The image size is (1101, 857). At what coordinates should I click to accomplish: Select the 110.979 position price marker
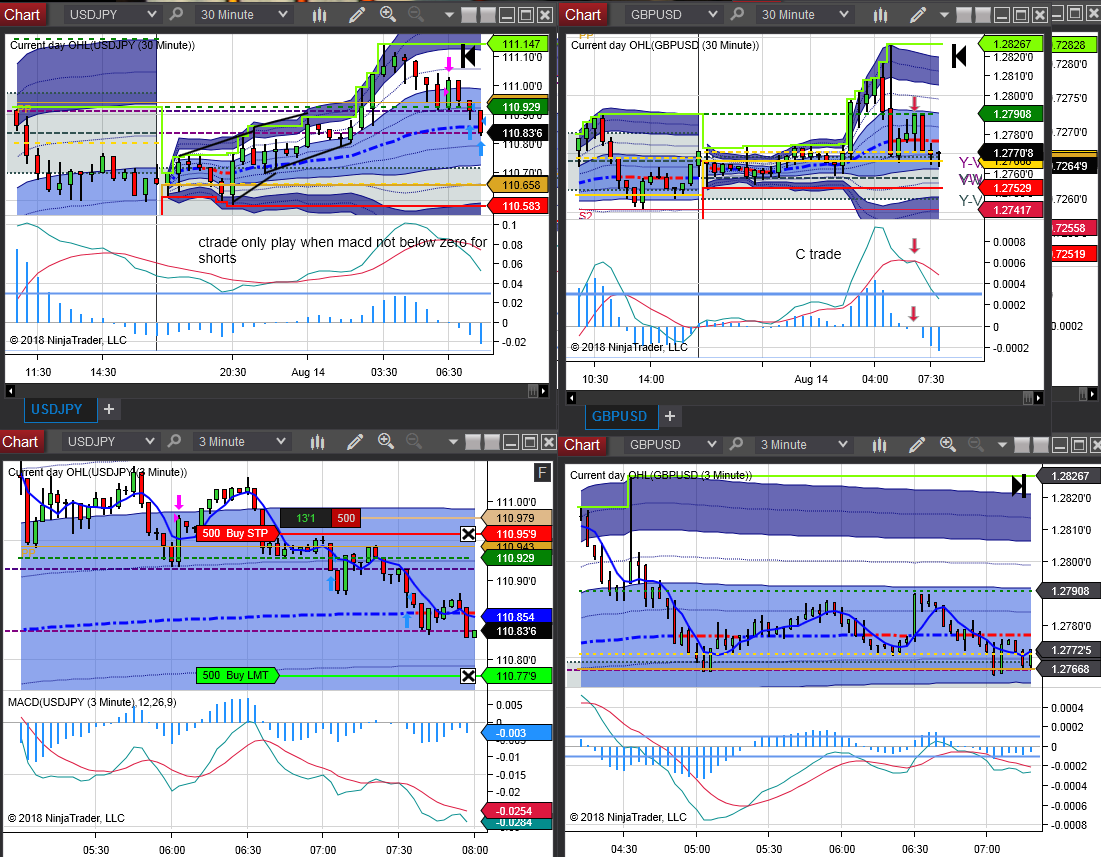pos(515,518)
